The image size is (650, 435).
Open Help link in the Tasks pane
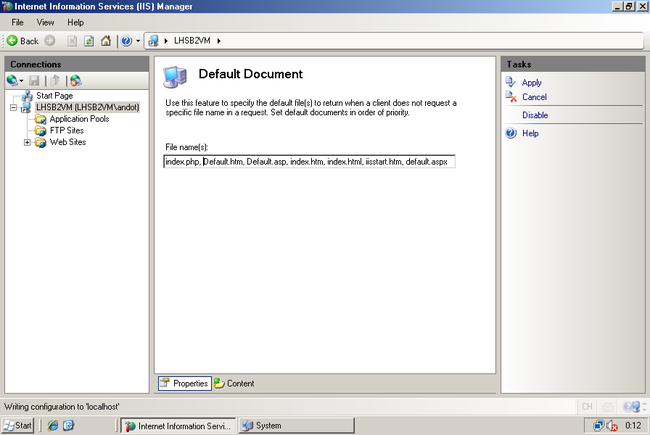click(530, 134)
